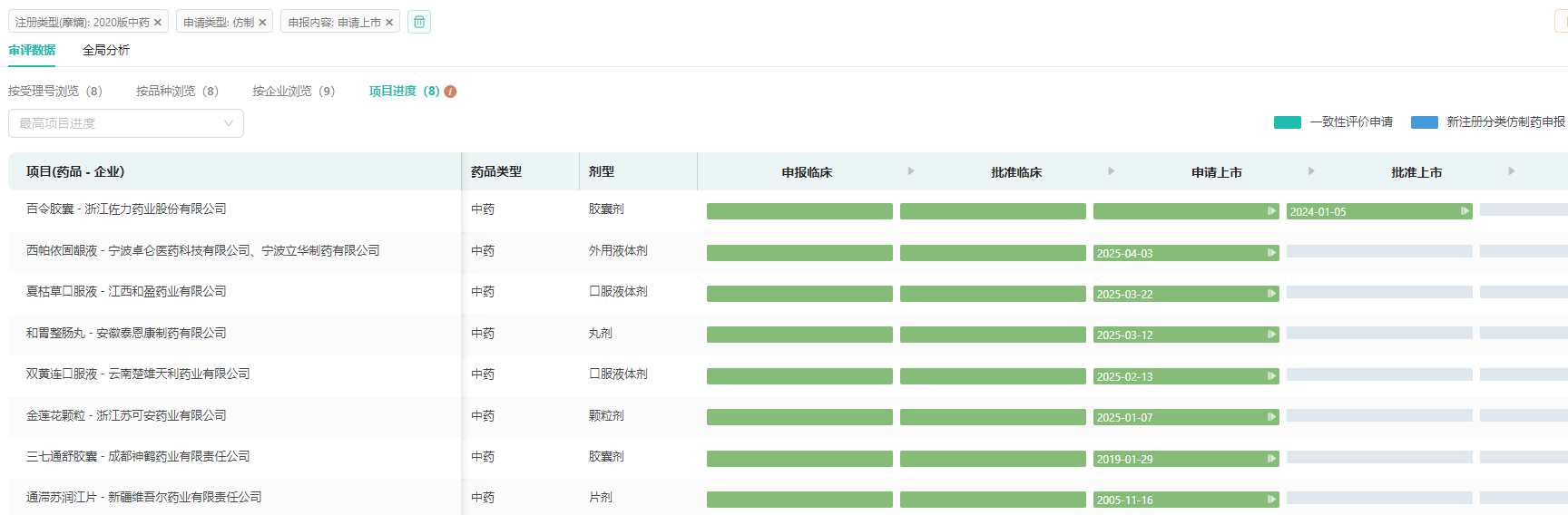Open the 最高项目进度 dropdown
This screenshot has height=515, width=1568.
(126, 123)
